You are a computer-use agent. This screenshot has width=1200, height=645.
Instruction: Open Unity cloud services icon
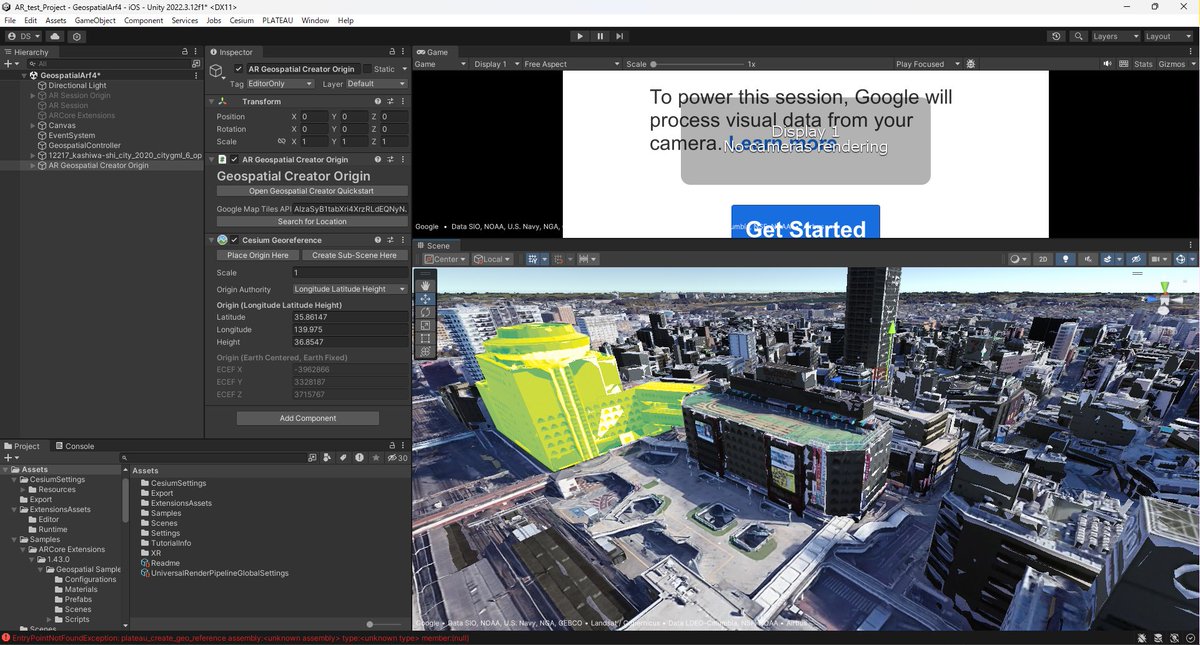[54, 36]
